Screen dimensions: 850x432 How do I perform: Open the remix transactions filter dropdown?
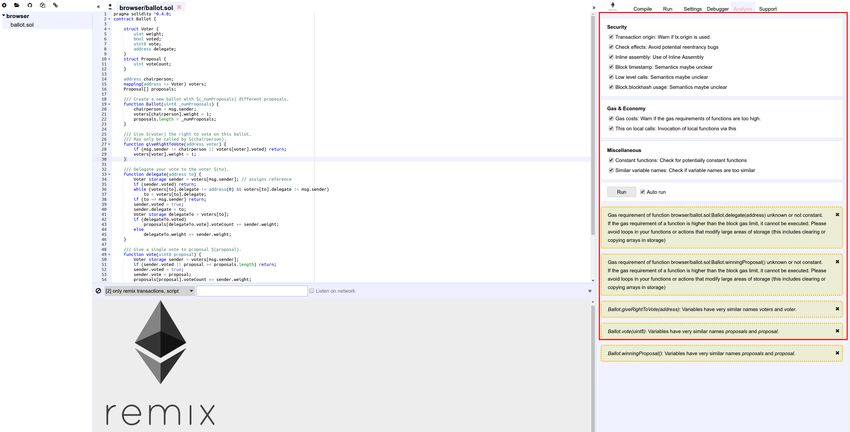coord(150,291)
